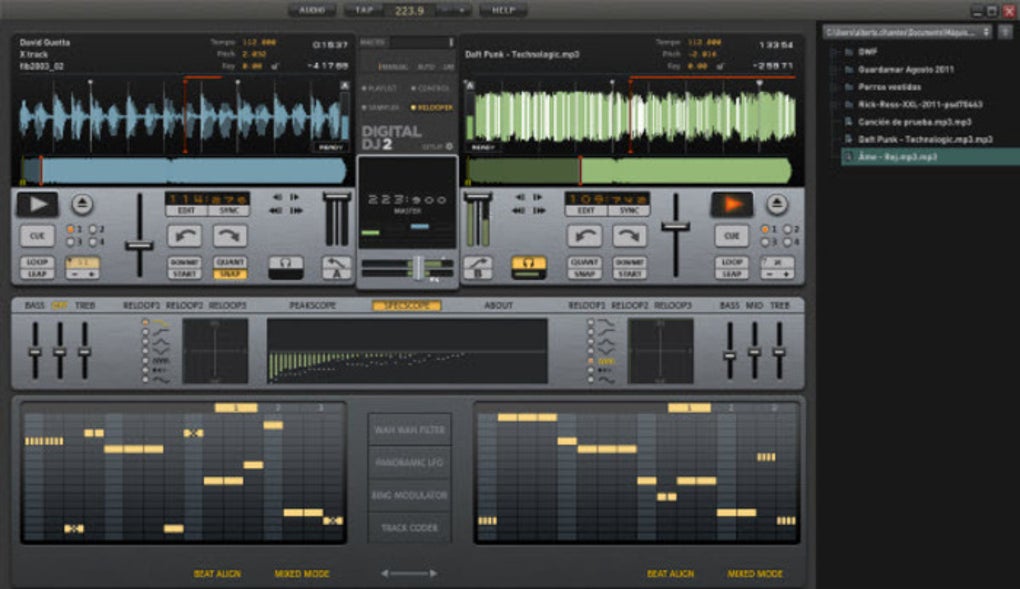Viewport: 1020px width, 589px height.
Task: Click the blue track overview waveform on left deck
Action: click(x=183, y=171)
